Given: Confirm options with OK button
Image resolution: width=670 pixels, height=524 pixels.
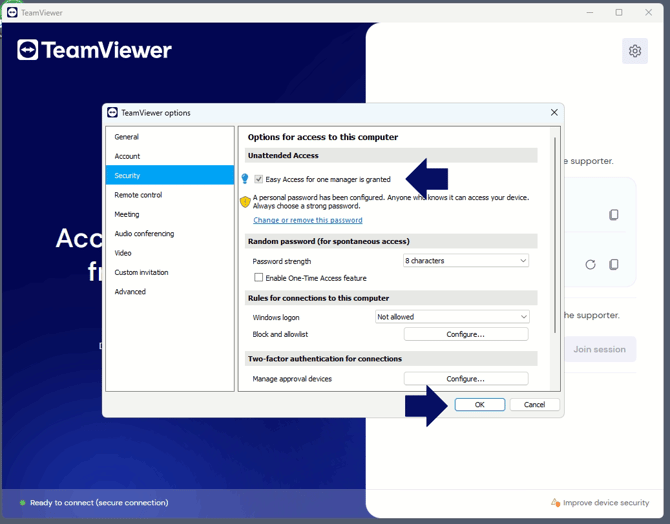Looking at the screenshot, I should (480, 405).
